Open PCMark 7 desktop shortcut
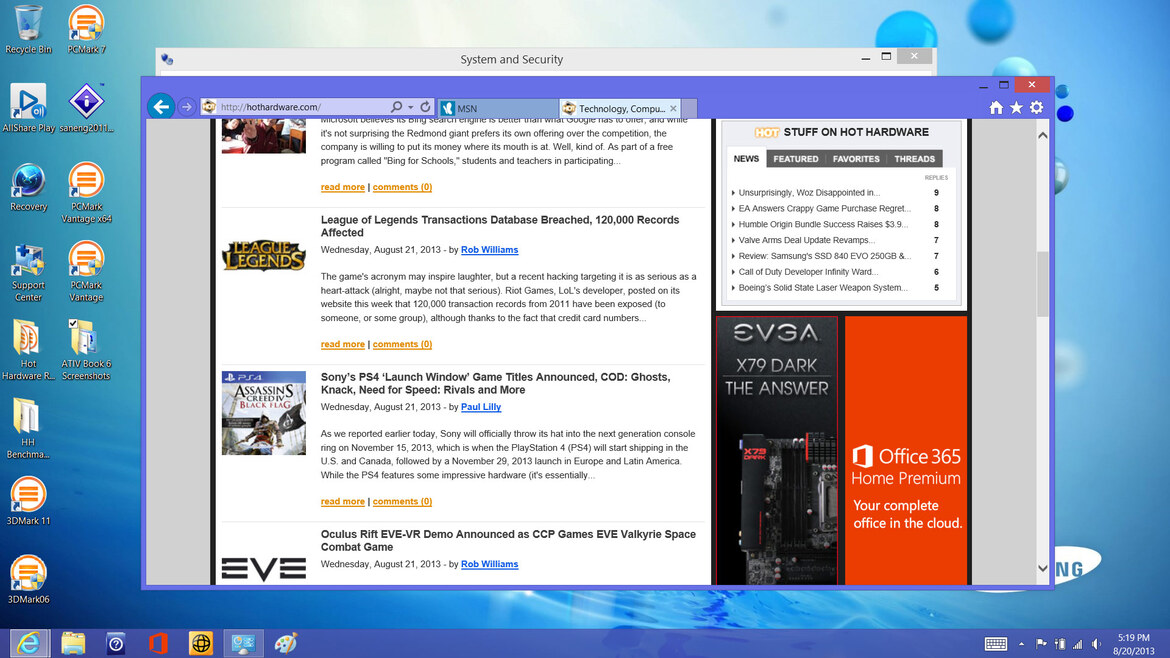The width and height of the screenshot is (1170, 658). 86,30
